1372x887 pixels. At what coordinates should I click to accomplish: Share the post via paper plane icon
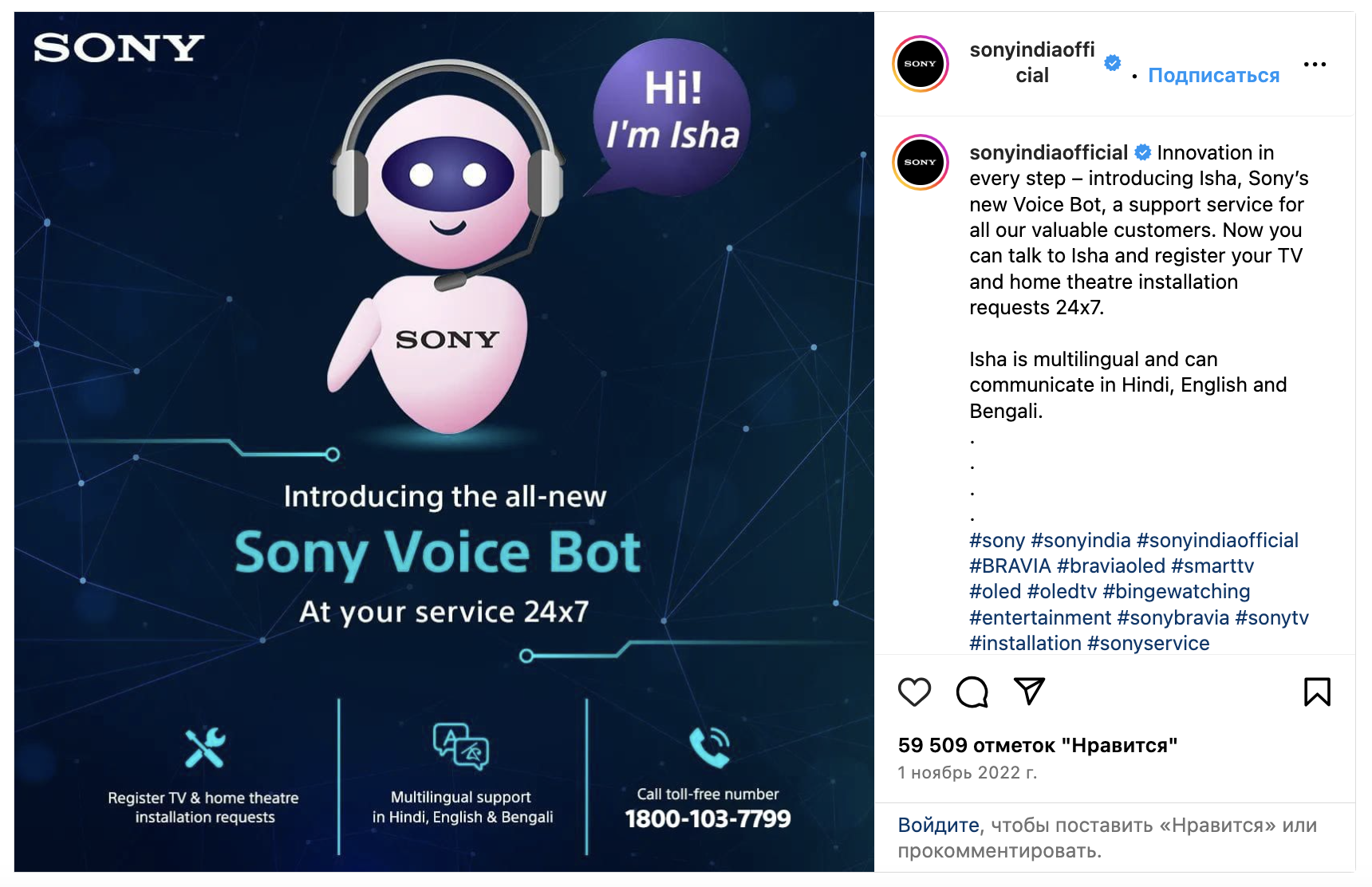[1029, 691]
